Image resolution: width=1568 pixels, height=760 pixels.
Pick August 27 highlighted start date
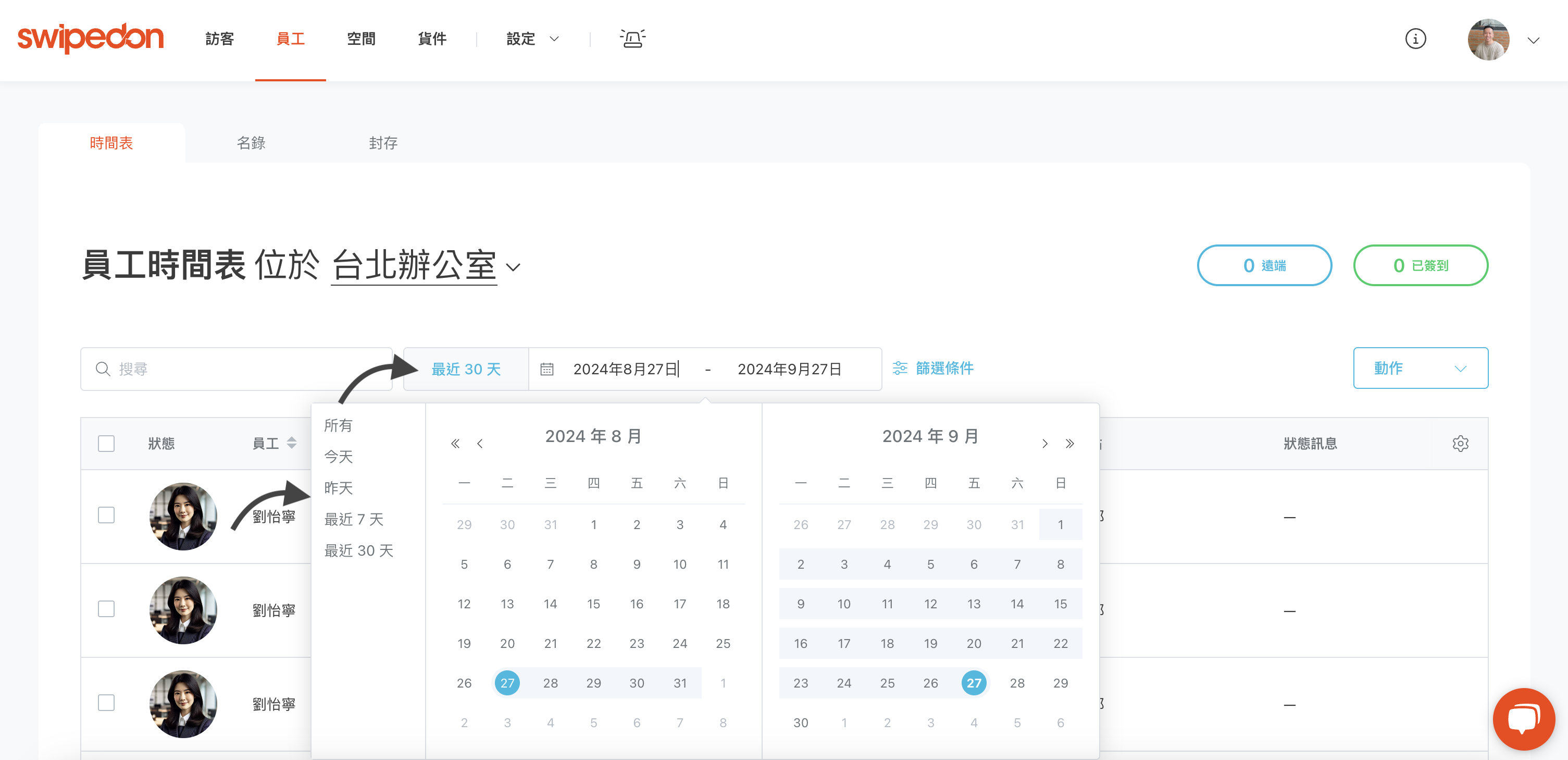[x=507, y=683]
